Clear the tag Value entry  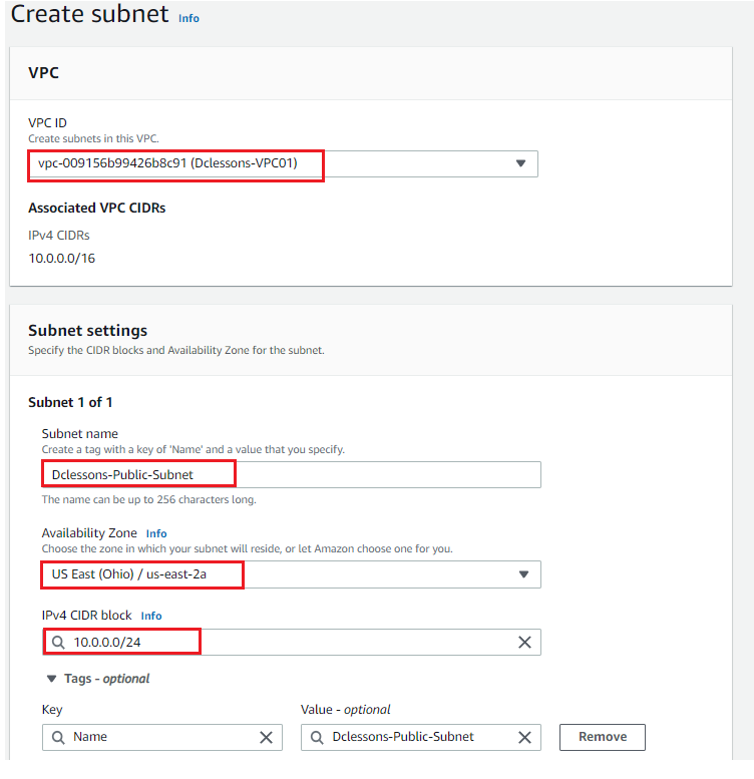[x=525, y=737]
